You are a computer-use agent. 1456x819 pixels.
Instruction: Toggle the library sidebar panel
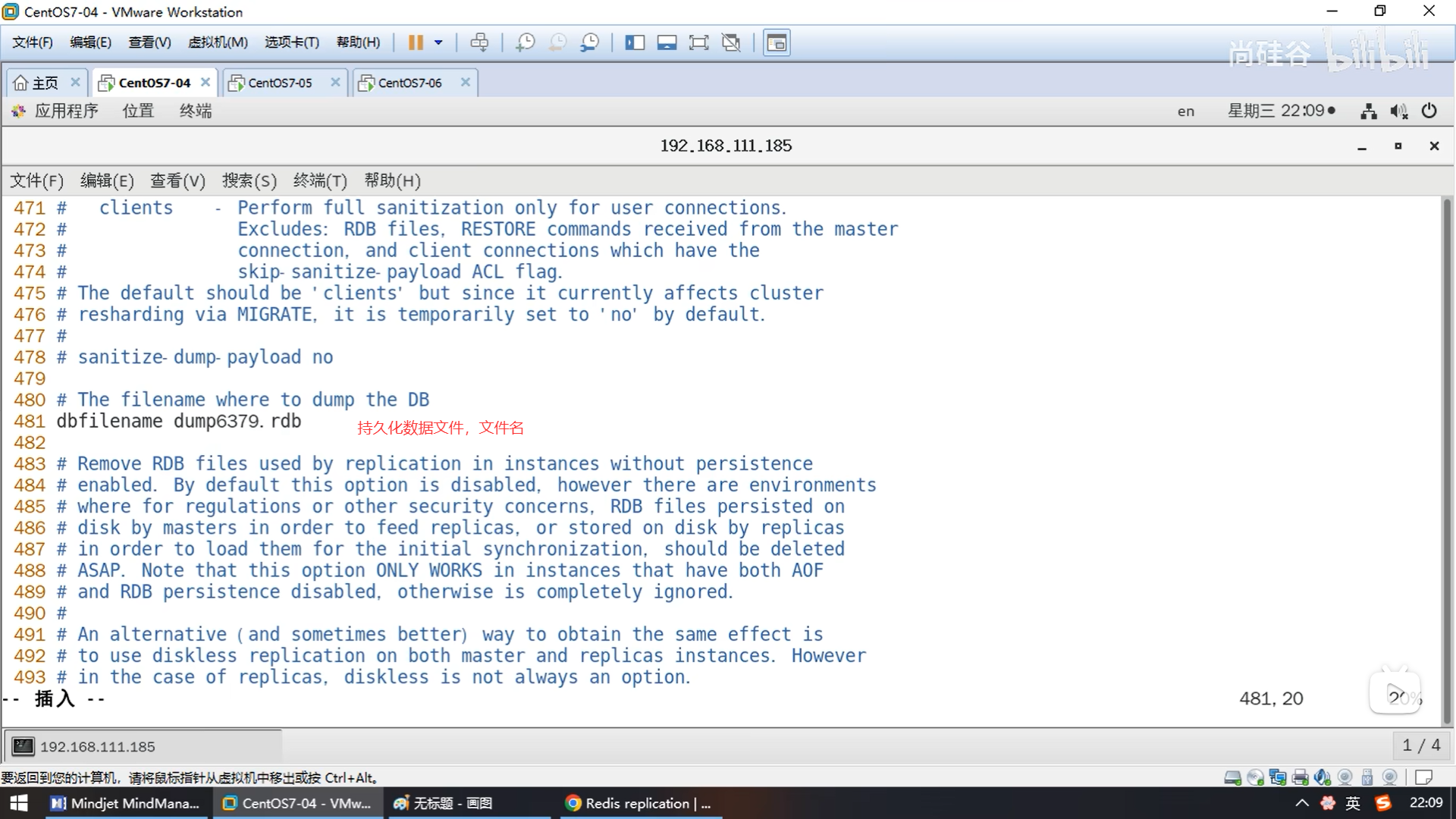coord(635,42)
